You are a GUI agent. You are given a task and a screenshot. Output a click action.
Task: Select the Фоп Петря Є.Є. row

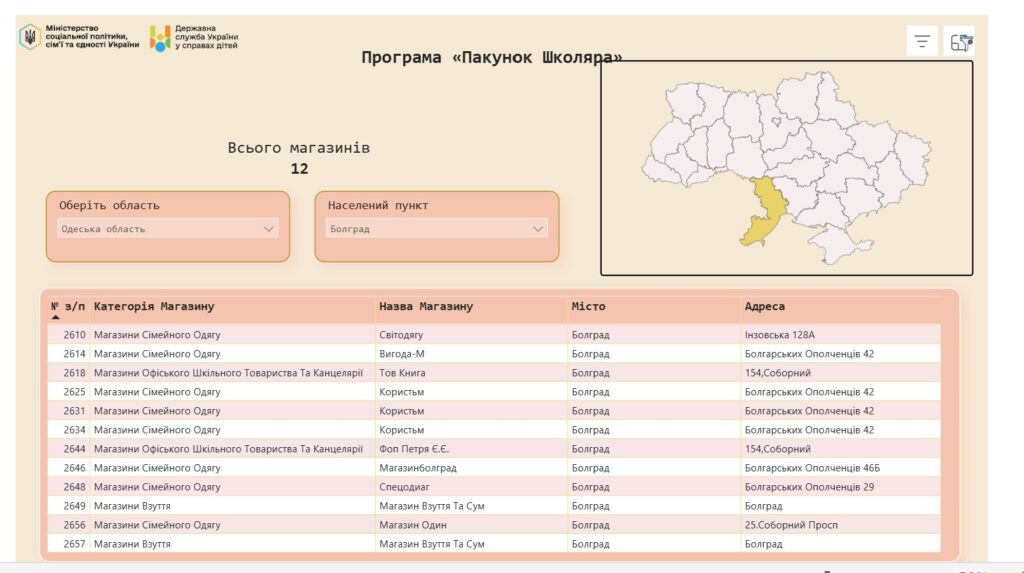[412, 449]
